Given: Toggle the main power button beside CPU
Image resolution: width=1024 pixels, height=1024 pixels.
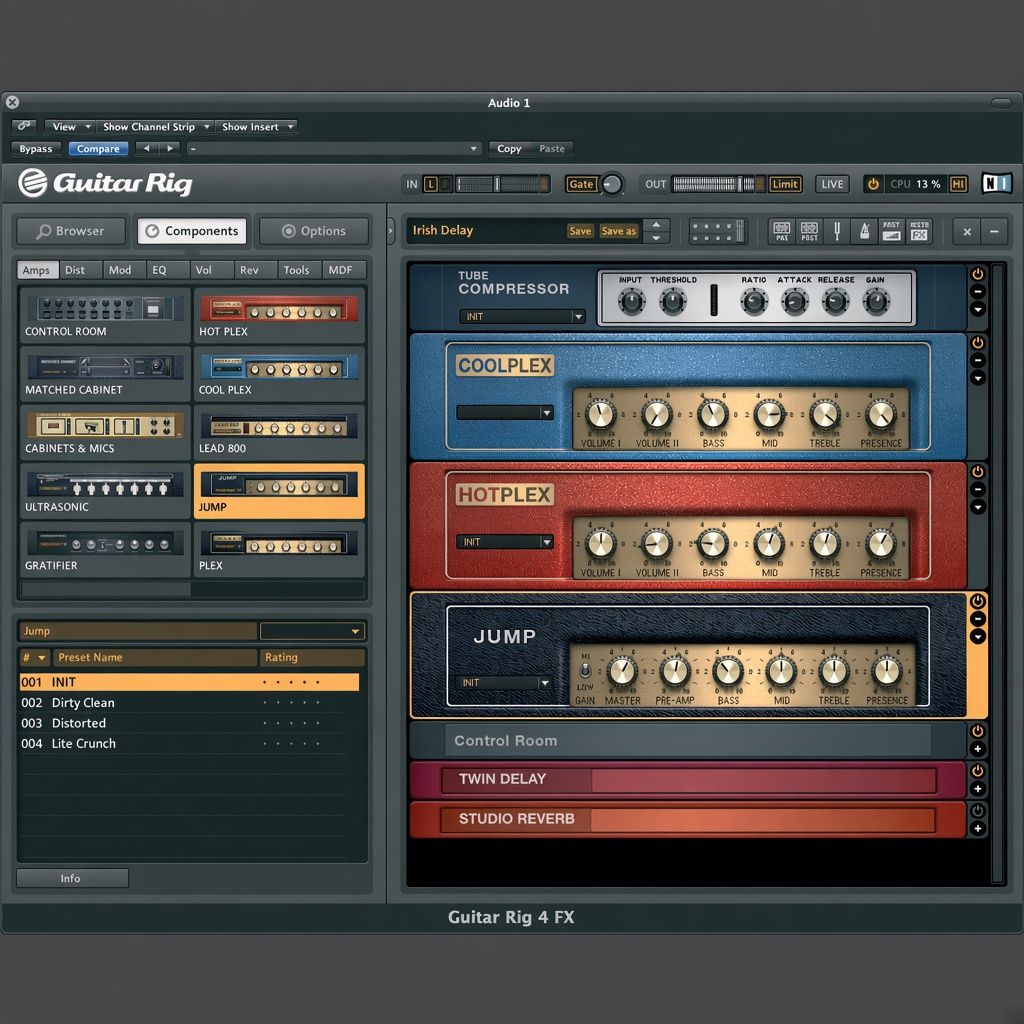Looking at the screenshot, I should click(x=872, y=184).
